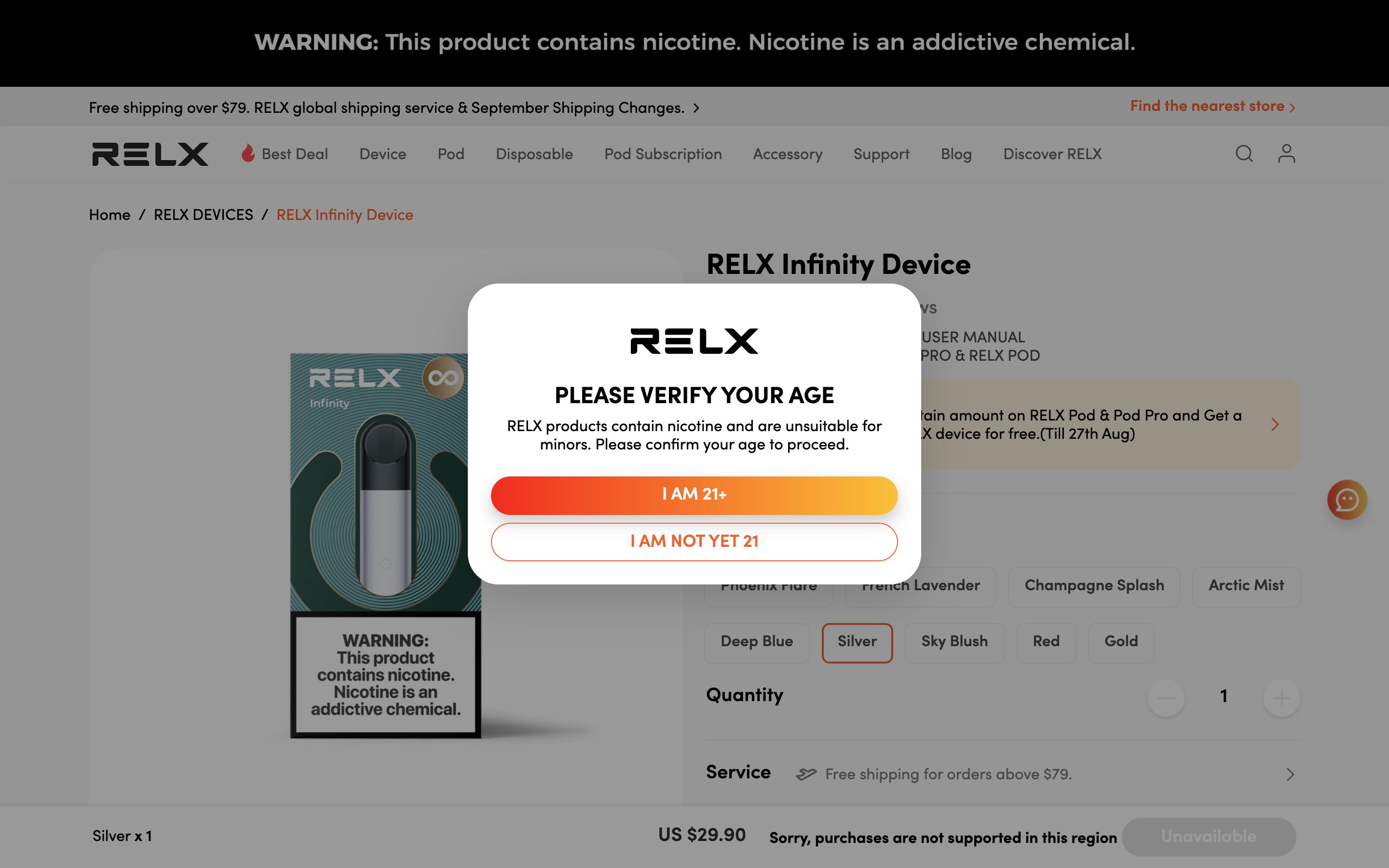
Task: Expand the promo banner arrow
Action: [1275, 425]
